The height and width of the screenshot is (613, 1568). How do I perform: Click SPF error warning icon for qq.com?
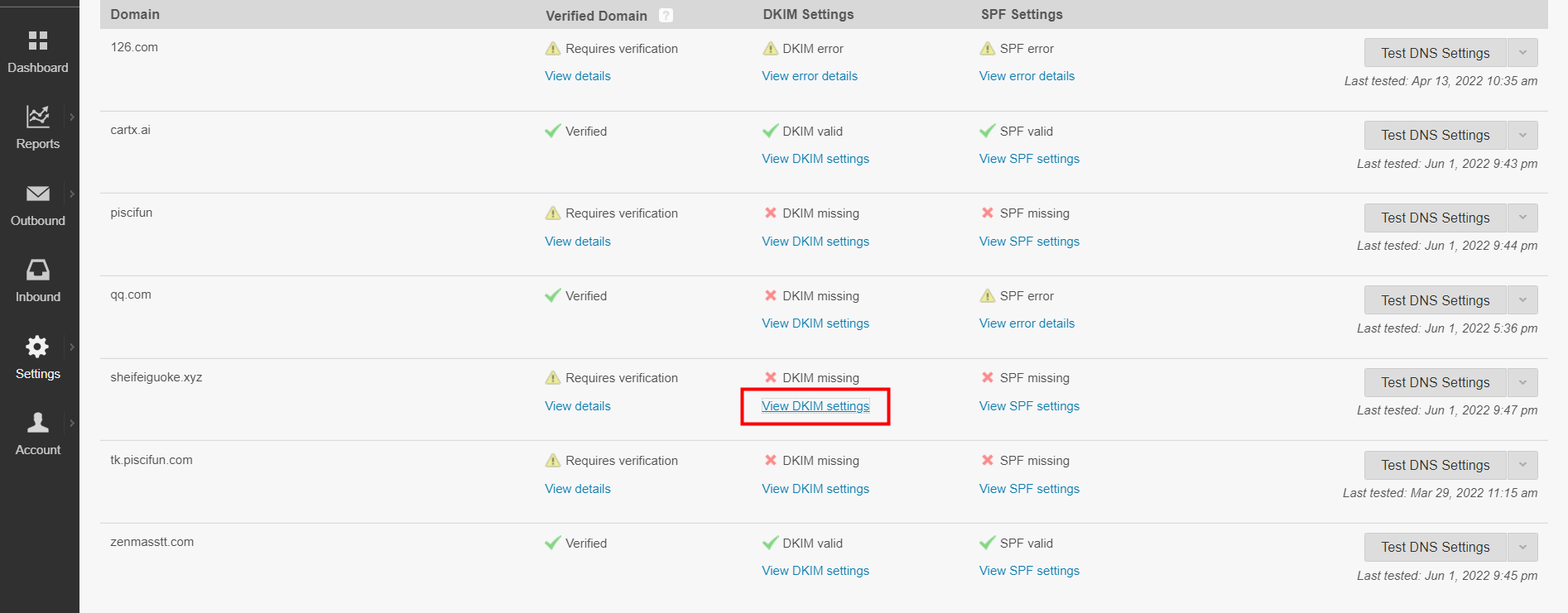tap(988, 295)
